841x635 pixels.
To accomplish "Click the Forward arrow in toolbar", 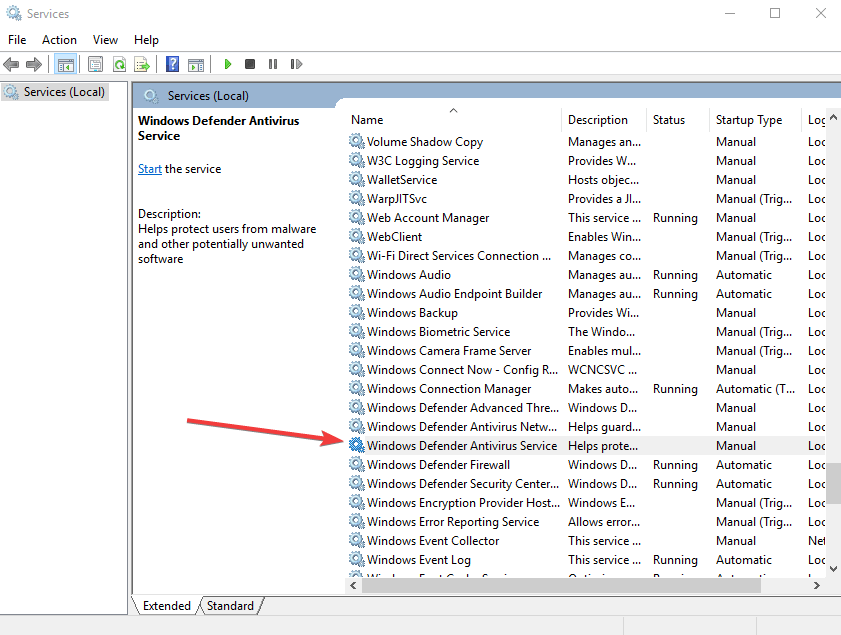I will [33, 64].
